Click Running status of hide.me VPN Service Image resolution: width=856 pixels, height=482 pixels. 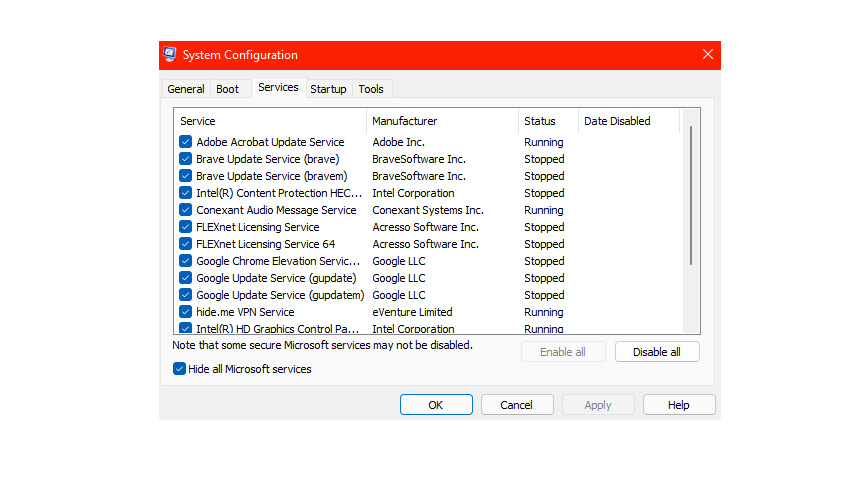coord(544,312)
